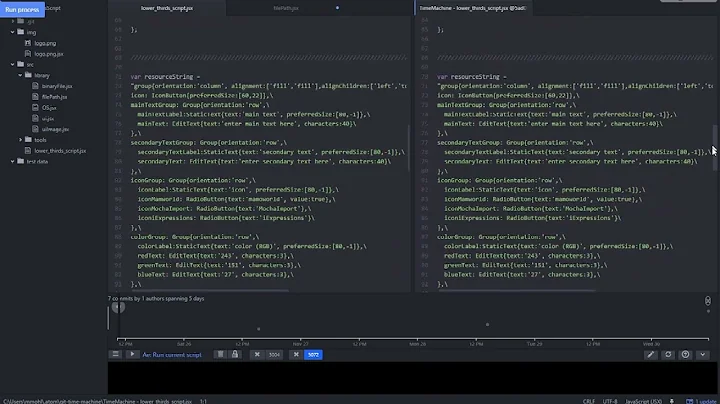The height and width of the screenshot is (404, 720).
Task: Click the Run process button
Action: pos(22,9)
